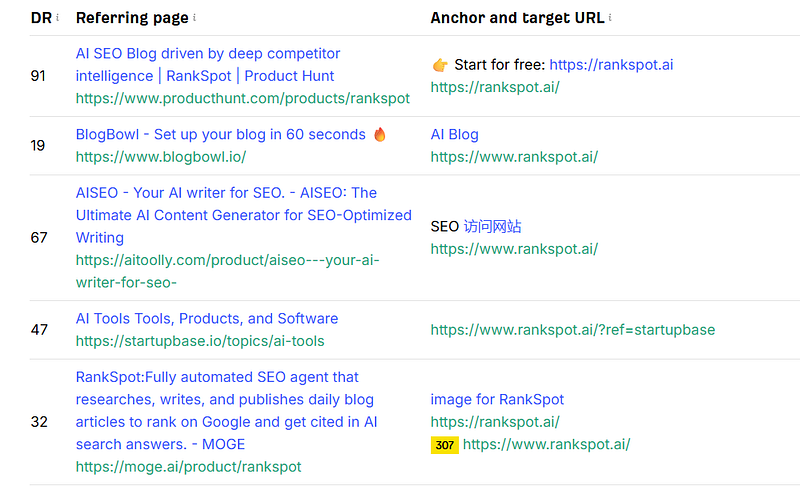The image size is (800, 486).
Task: Click the image for RankSpot anchor link
Action: pyautogui.click(x=497, y=399)
